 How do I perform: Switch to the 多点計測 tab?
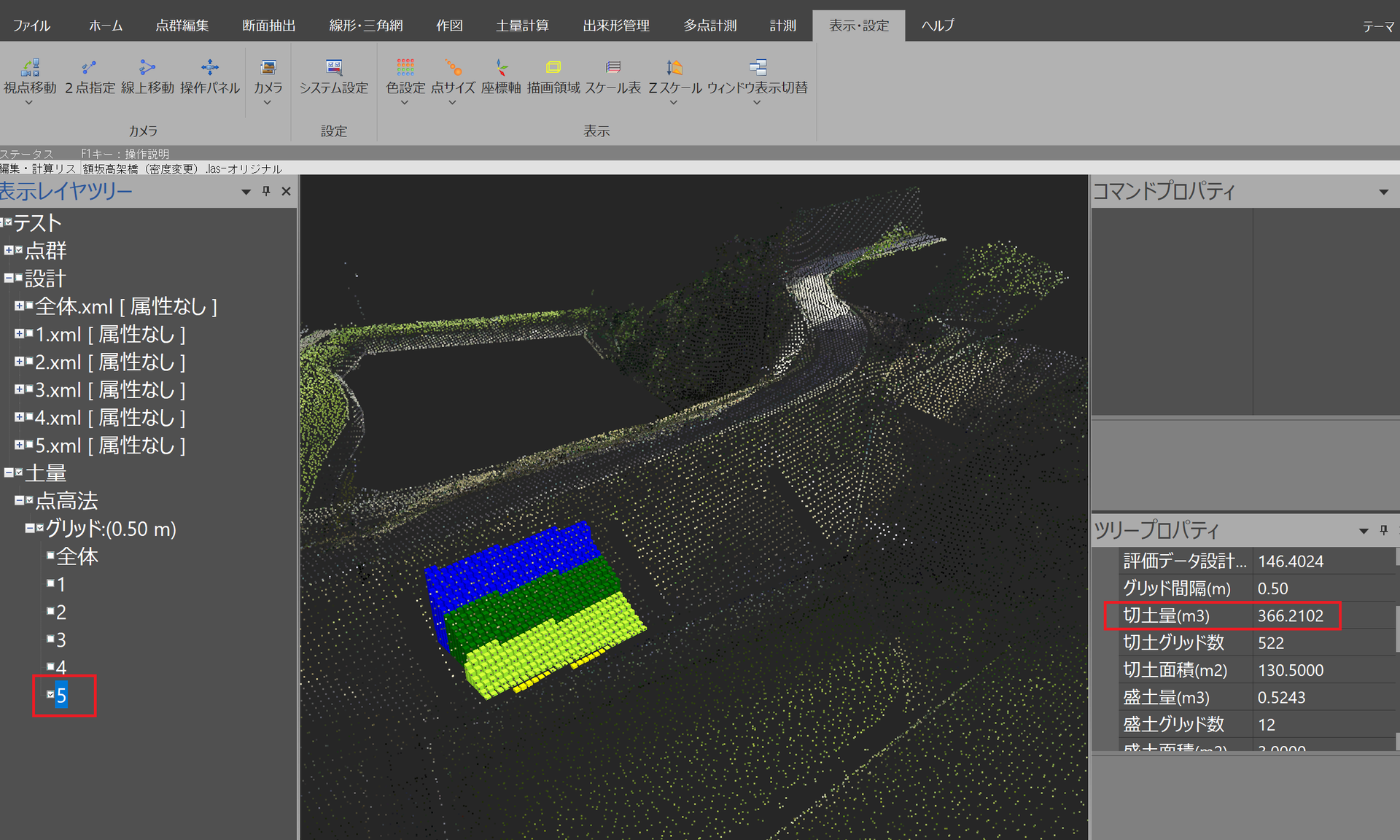click(710, 26)
